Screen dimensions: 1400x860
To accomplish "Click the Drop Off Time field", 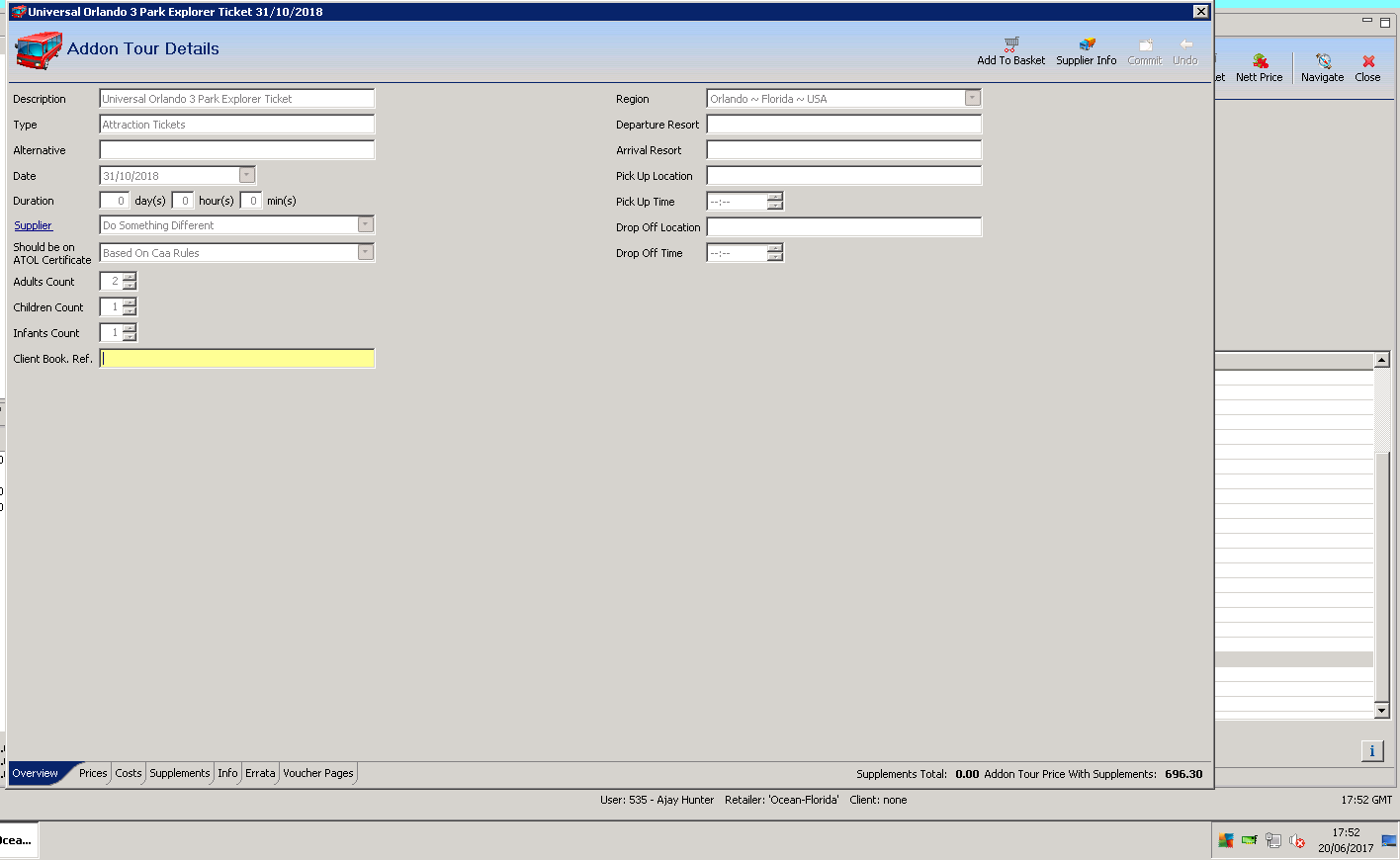I will pyautogui.click(x=738, y=253).
